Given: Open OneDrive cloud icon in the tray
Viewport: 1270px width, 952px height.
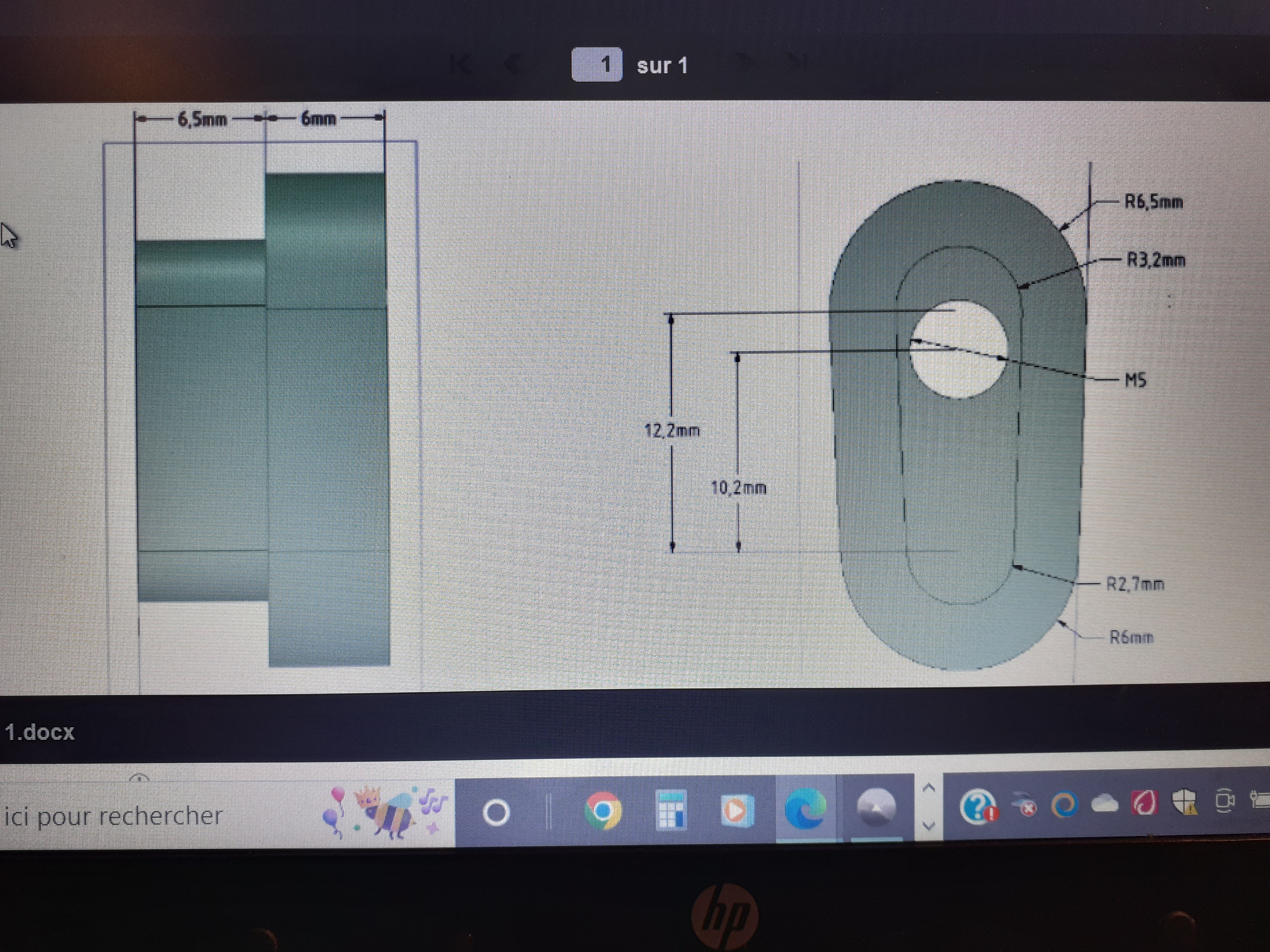Looking at the screenshot, I should click(x=1105, y=803).
